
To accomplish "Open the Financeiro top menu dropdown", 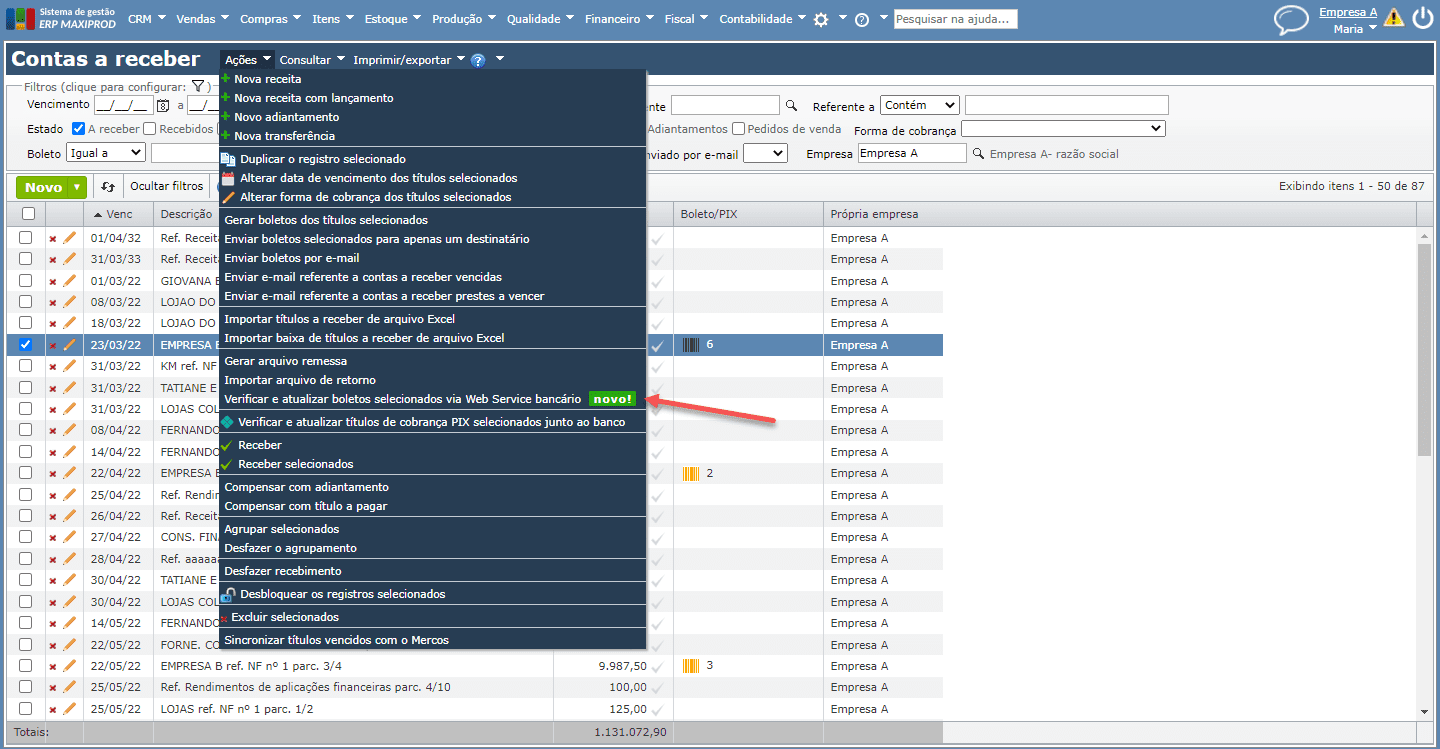I will click(617, 19).
